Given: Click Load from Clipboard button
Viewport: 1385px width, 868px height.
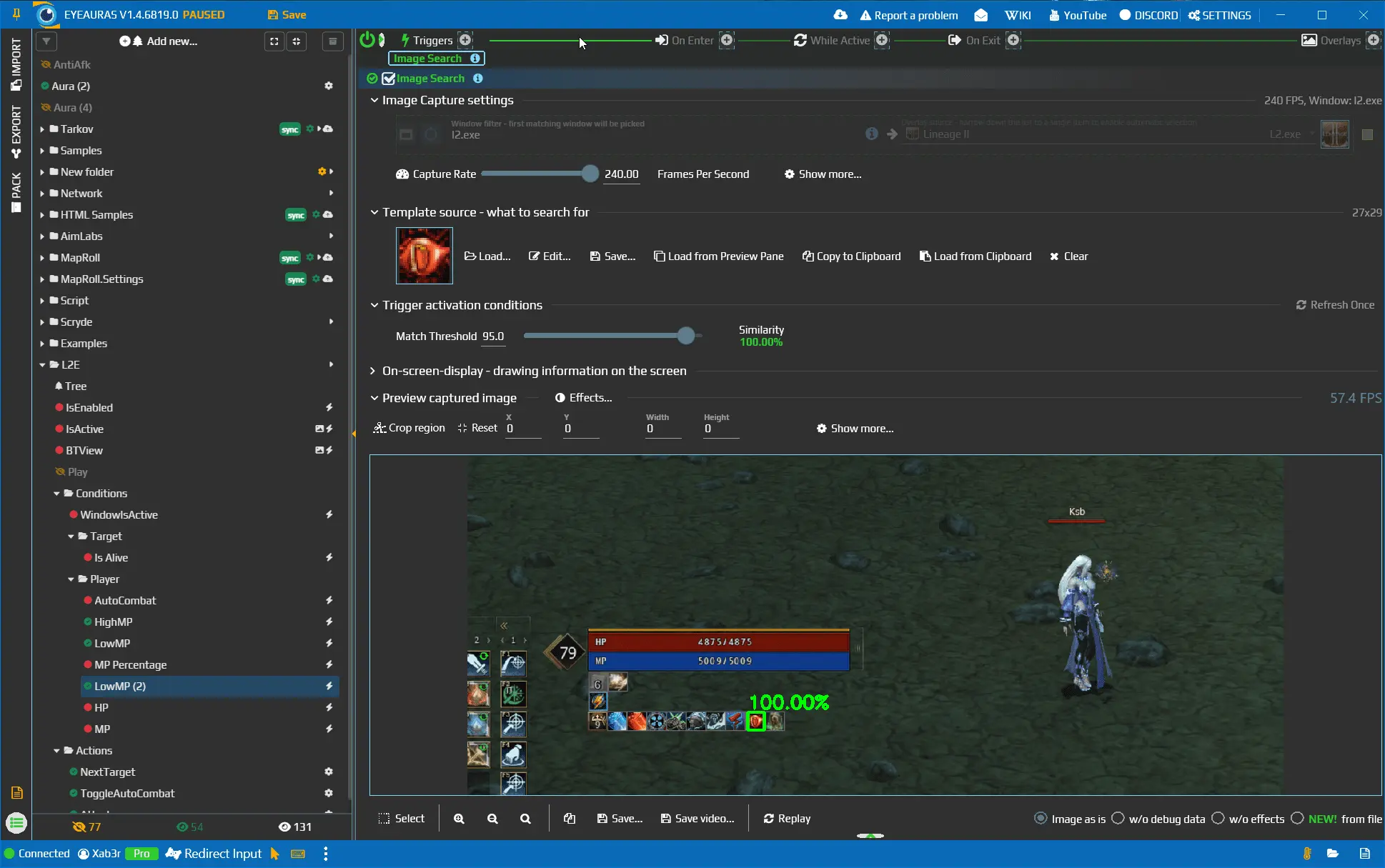Looking at the screenshot, I should coord(976,256).
